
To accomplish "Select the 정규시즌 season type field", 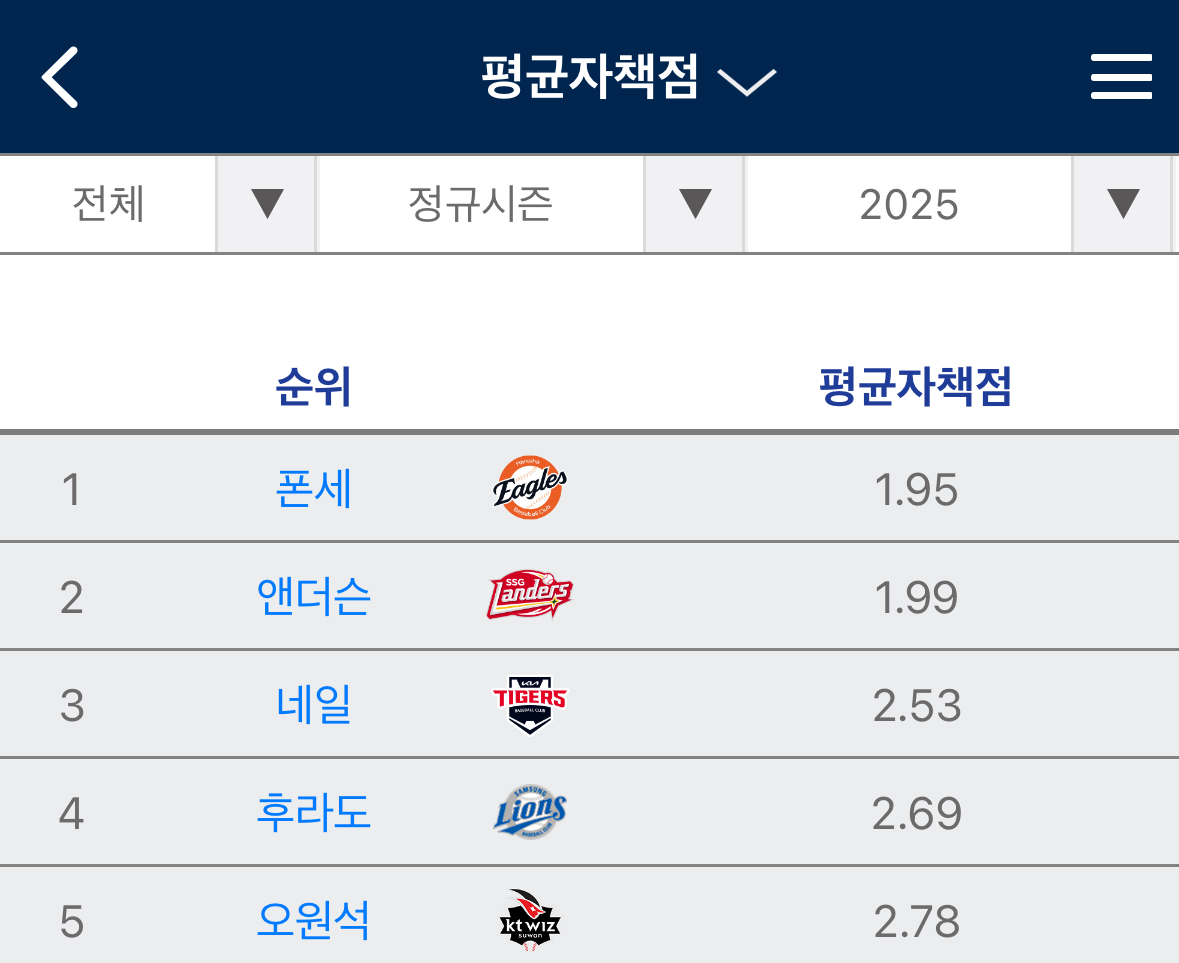I will 480,204.
